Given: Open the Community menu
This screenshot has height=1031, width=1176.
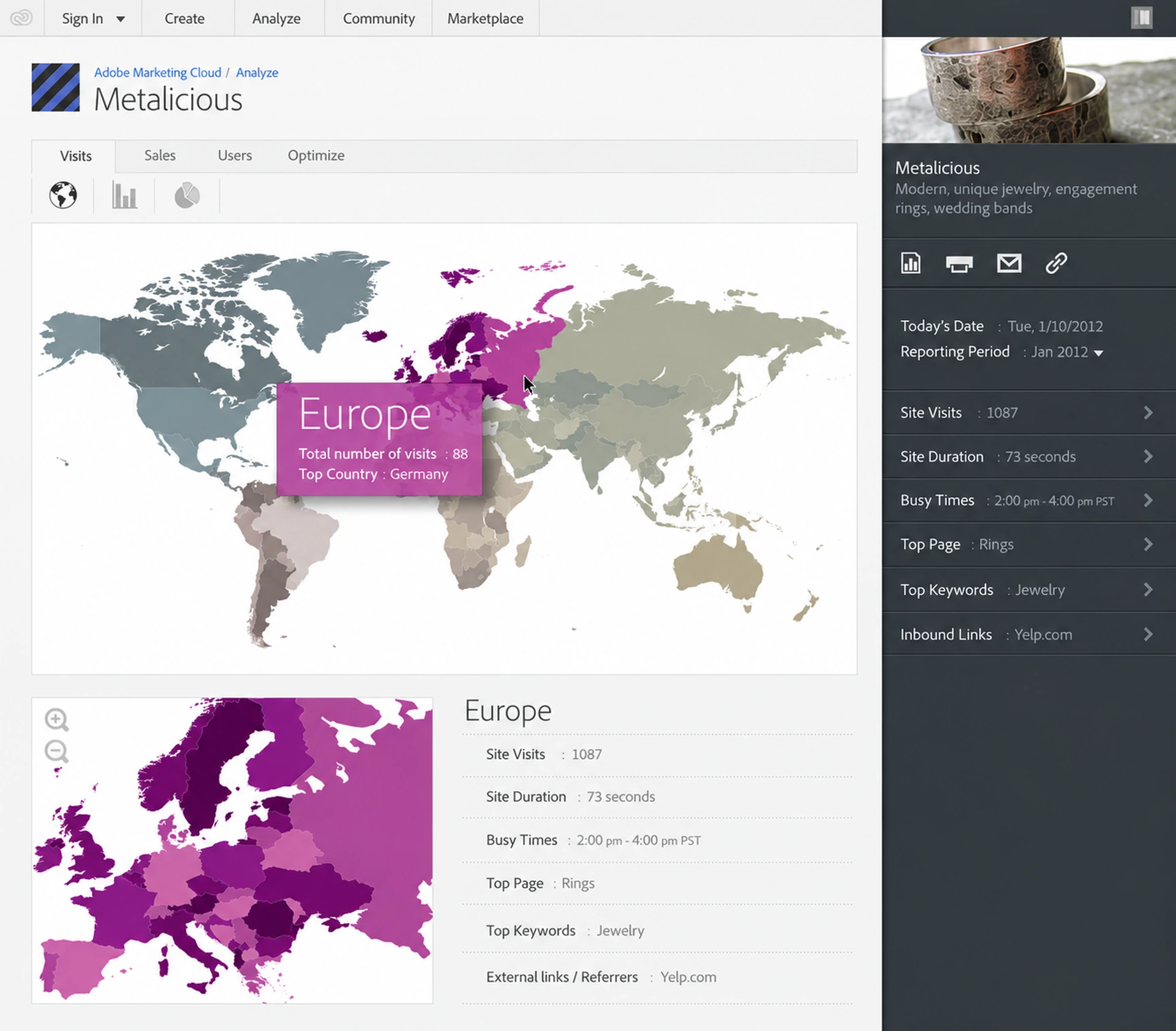Looking at the screenshot, I should coord(379,18).
